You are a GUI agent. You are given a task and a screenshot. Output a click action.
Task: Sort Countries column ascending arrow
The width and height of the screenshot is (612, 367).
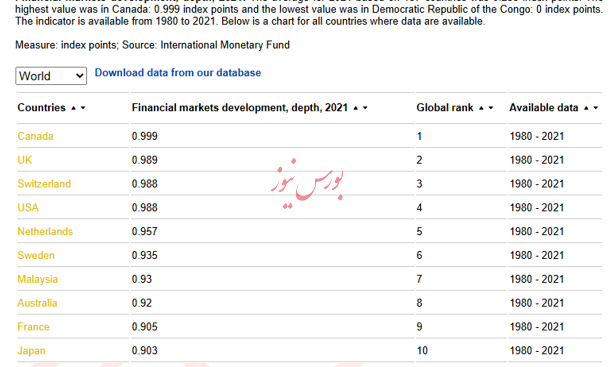click(73, 108)
